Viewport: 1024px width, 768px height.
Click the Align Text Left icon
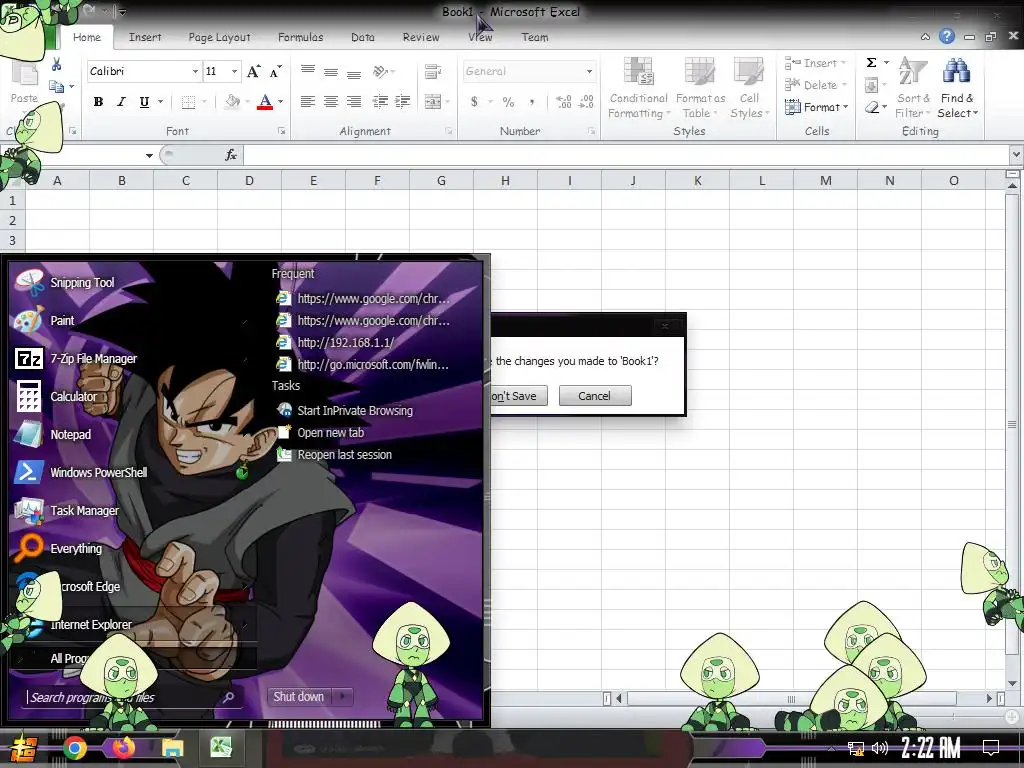(x=308, y=101)
